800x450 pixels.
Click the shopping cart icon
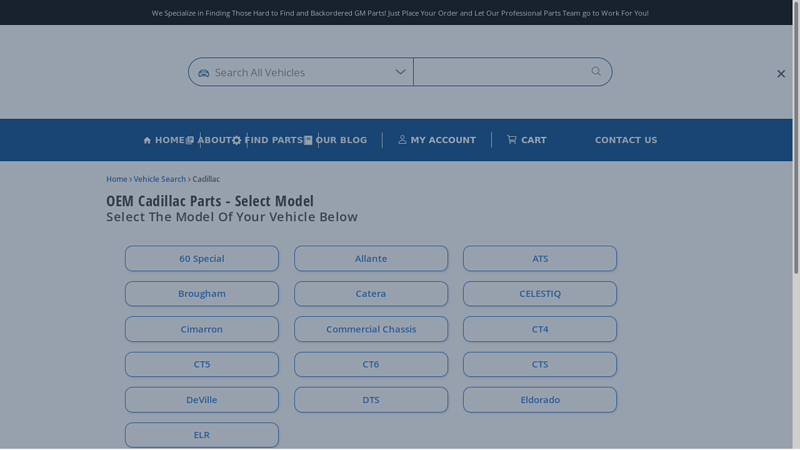click(512, 140)
